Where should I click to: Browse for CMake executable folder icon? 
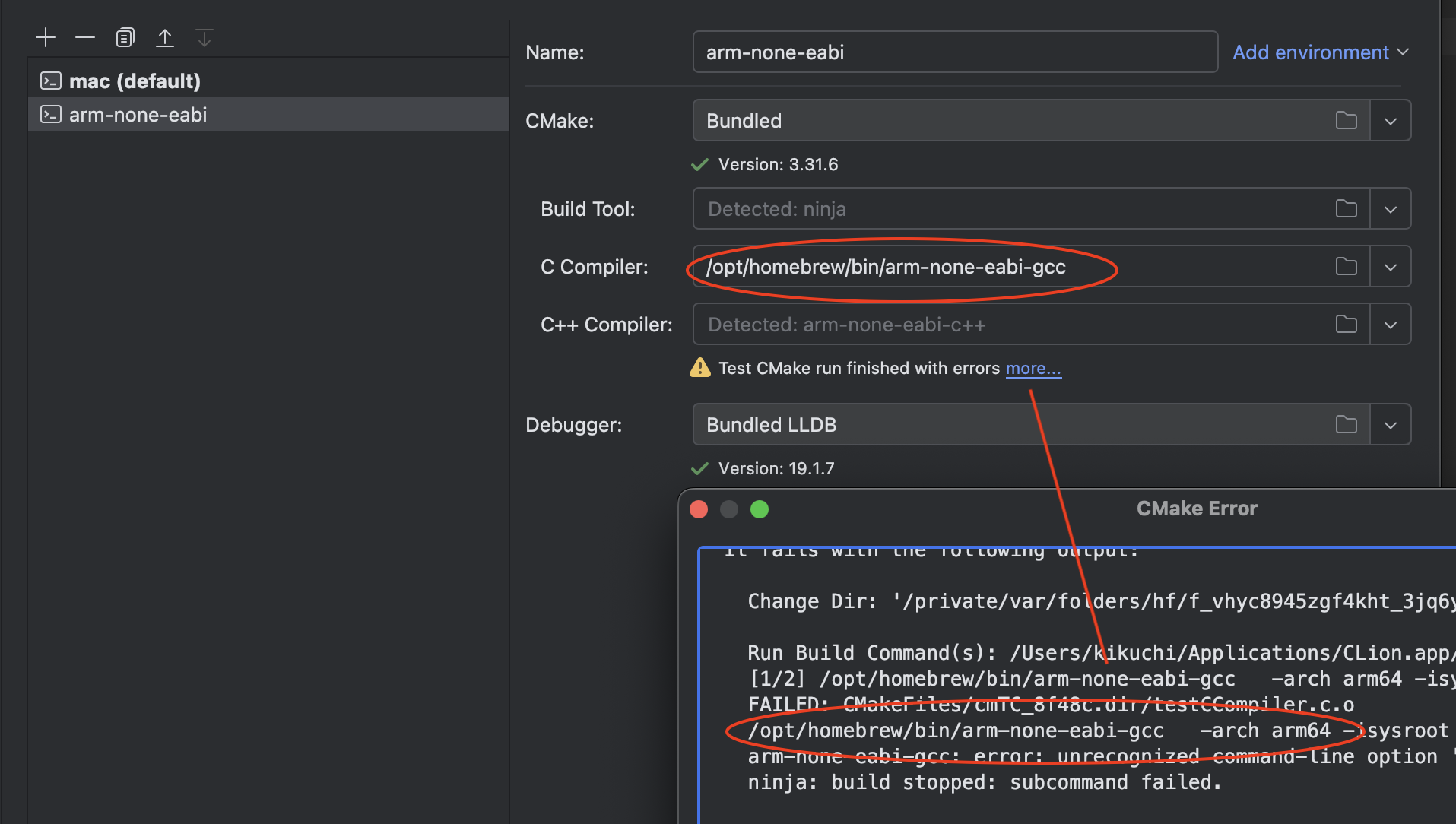click(1347, 120)
